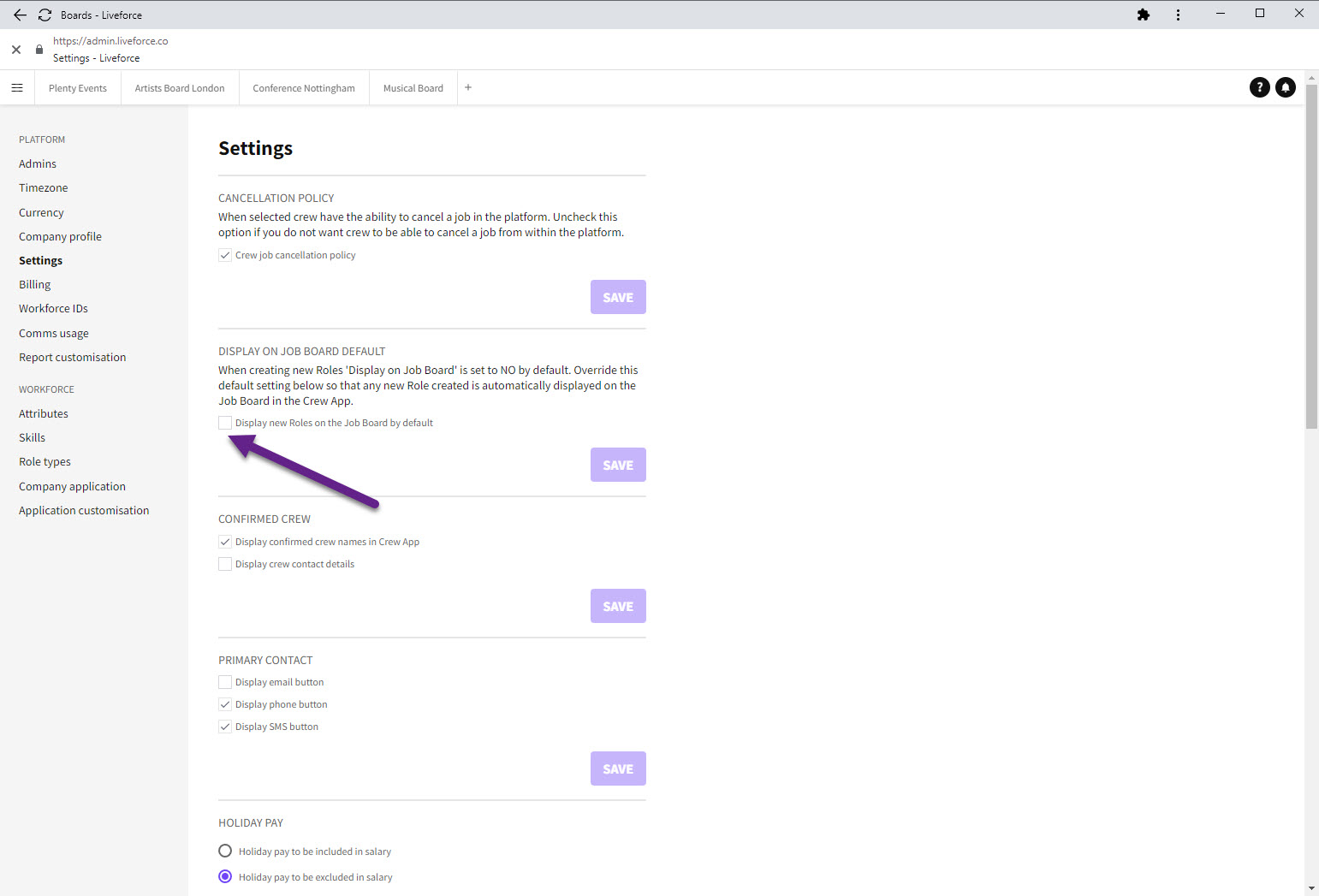
Task: Click the site padlock security icon
Action: tap(39, 50)
